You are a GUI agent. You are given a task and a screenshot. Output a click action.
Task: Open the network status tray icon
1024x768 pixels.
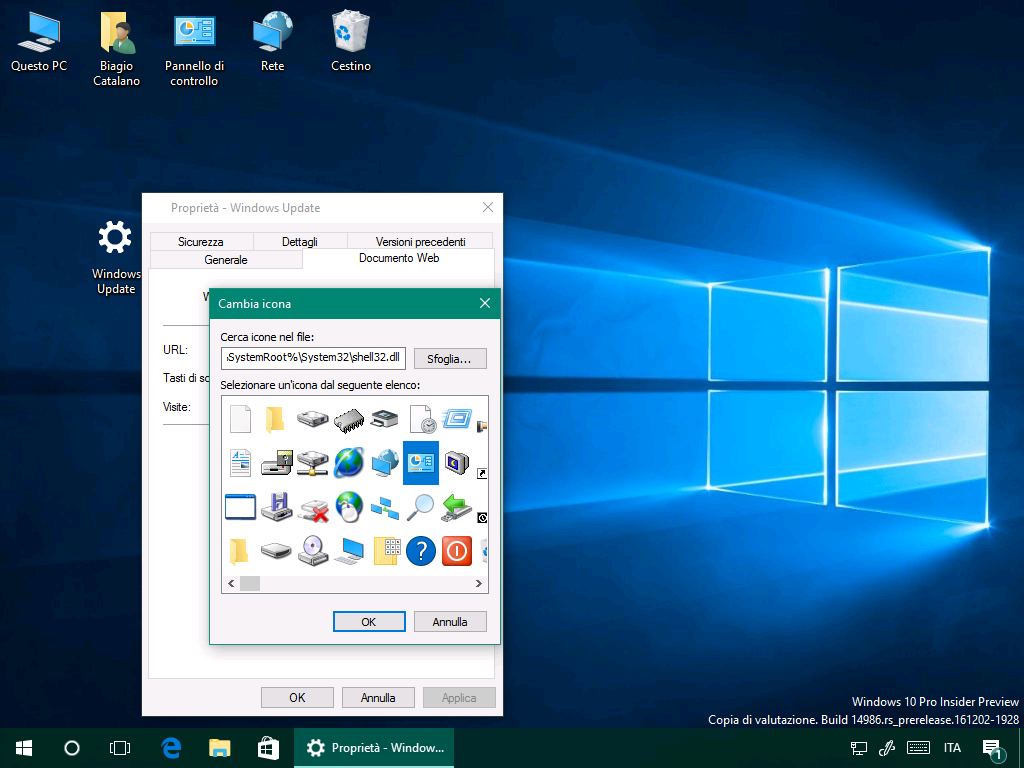[858, 748]
